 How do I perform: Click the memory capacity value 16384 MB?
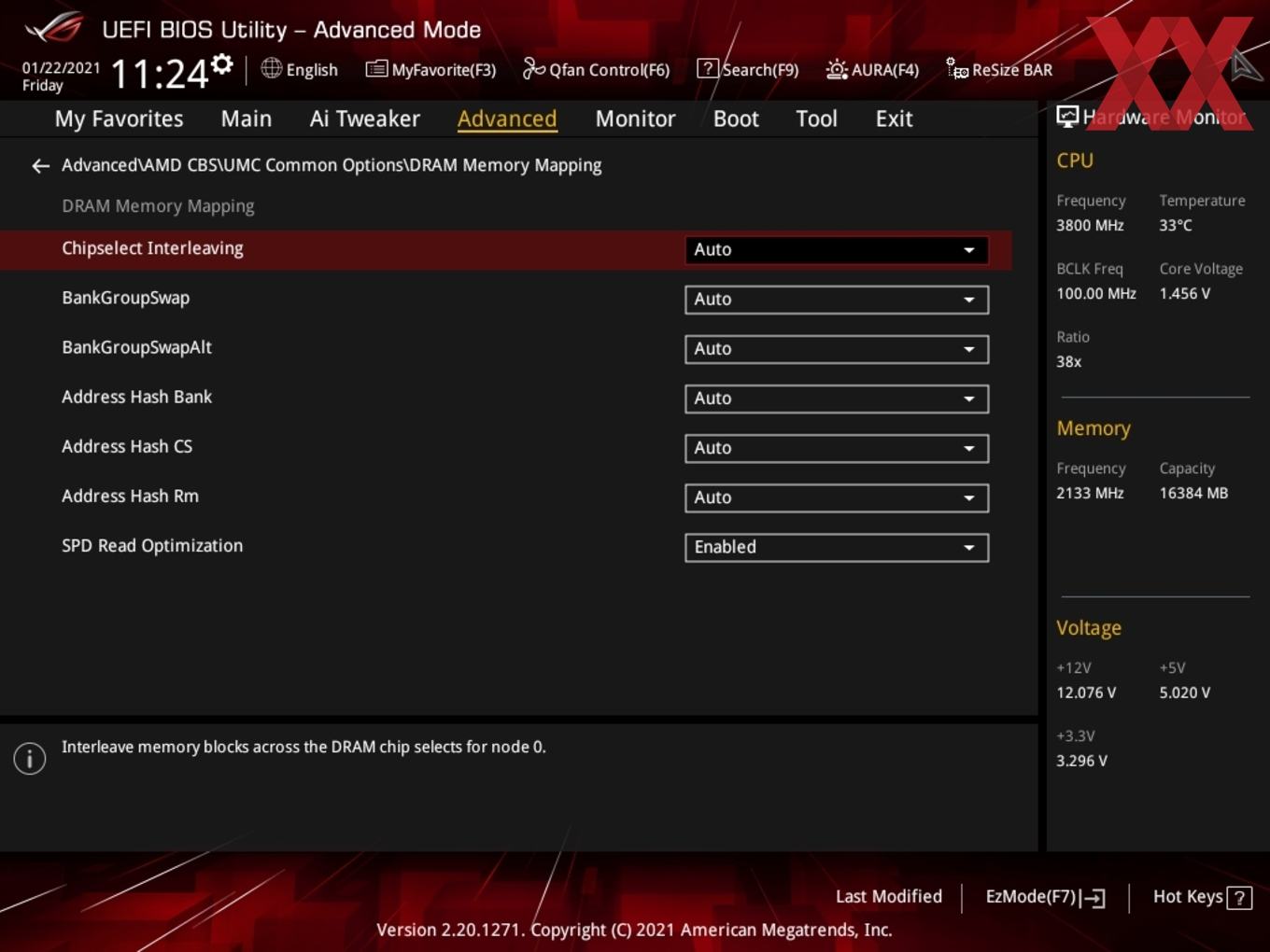tap(1193, 493)
